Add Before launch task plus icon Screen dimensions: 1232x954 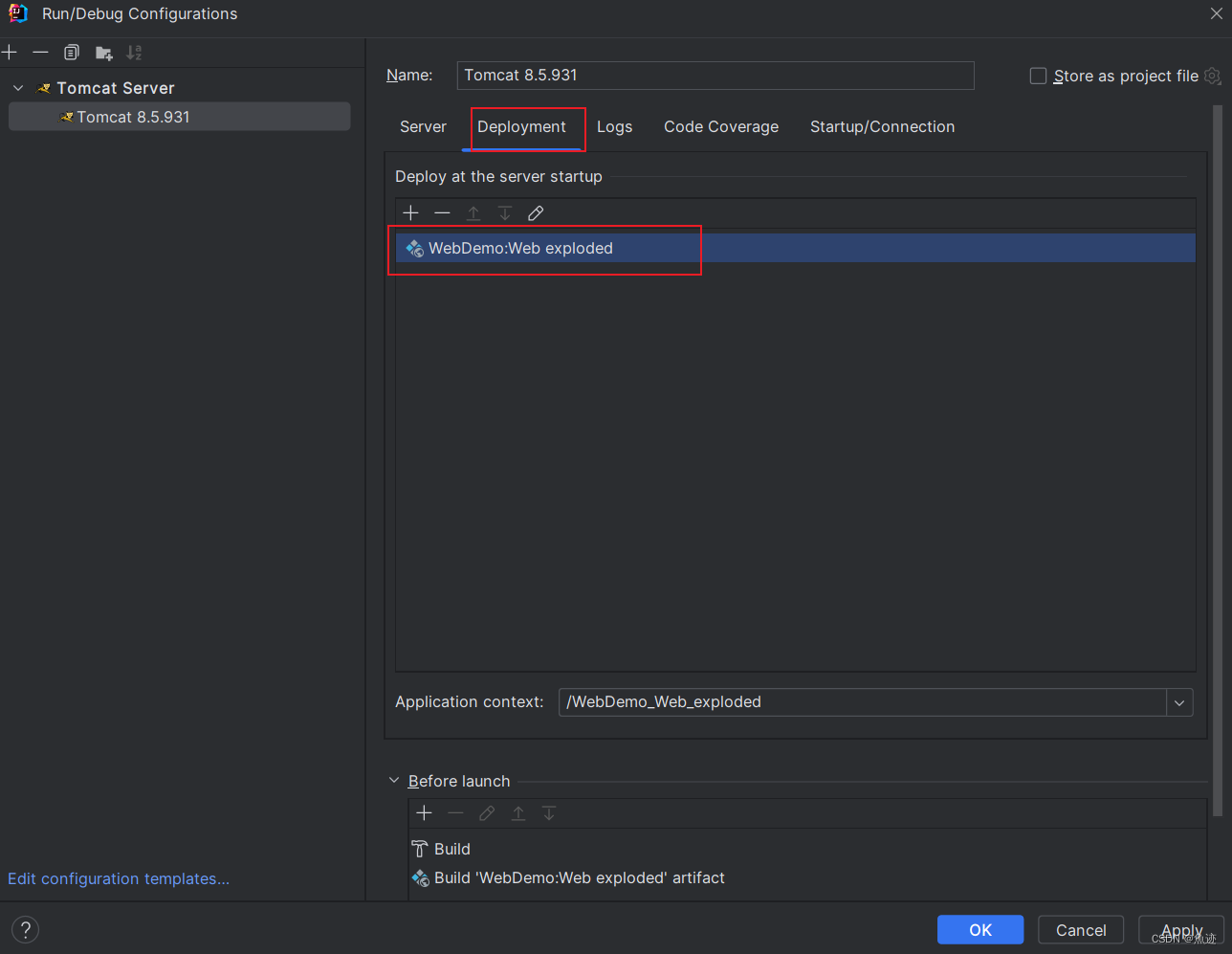425,813
